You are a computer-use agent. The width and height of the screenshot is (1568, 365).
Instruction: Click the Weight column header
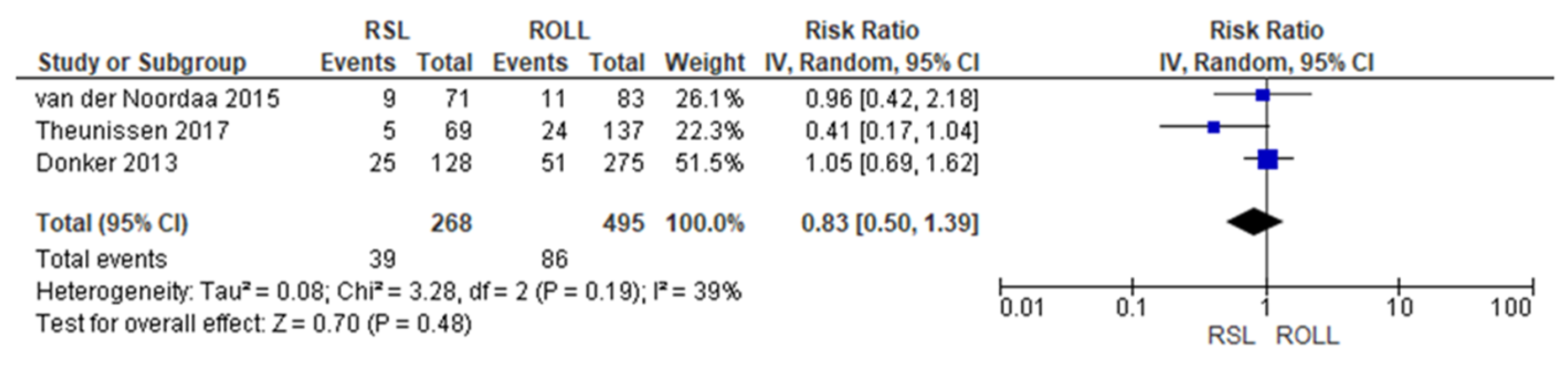704,63
